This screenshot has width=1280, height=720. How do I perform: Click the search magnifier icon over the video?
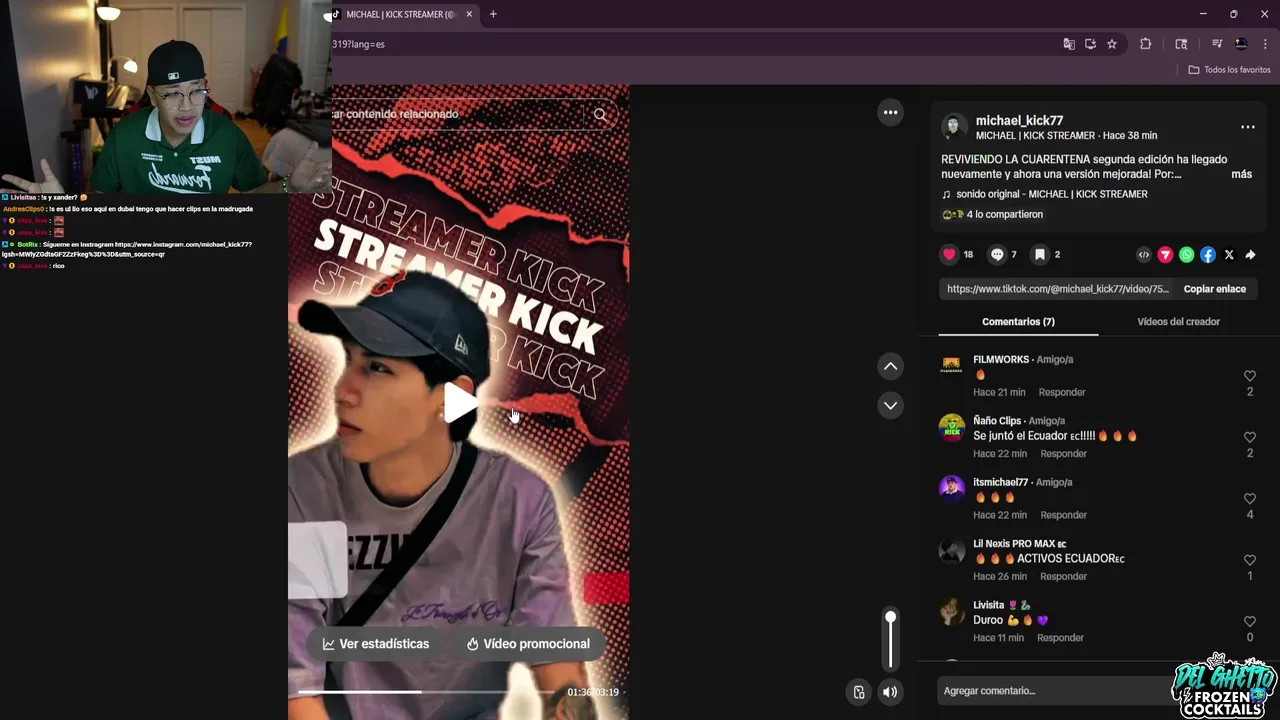click(600, 114)
